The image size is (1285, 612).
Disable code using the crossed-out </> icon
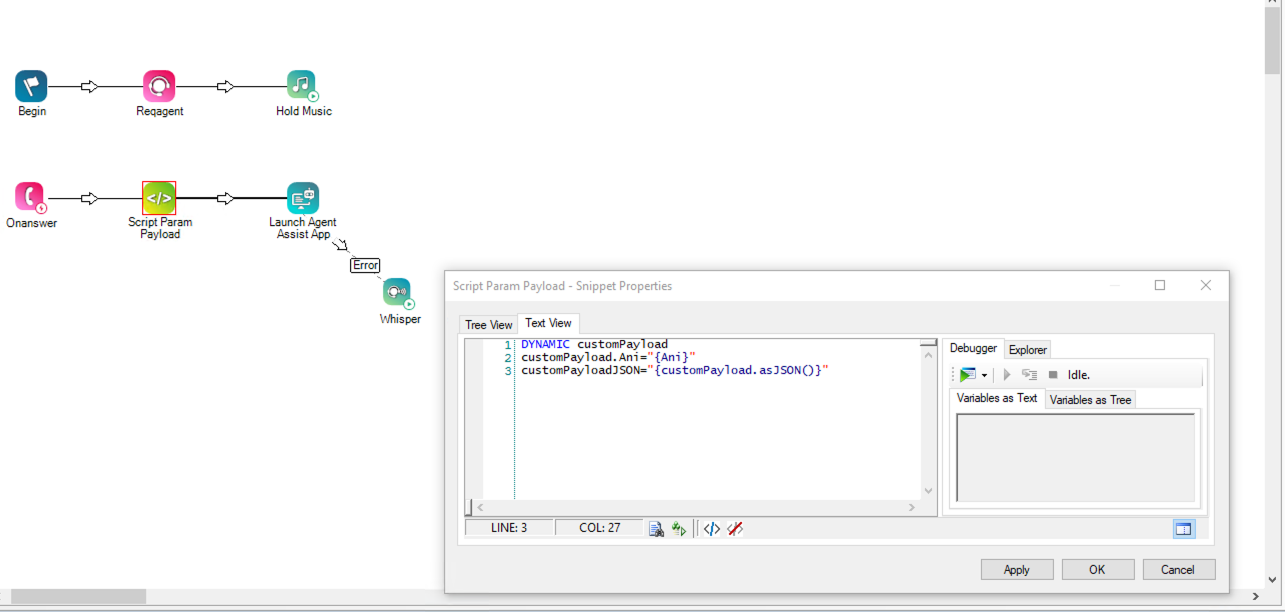(736, 528)
